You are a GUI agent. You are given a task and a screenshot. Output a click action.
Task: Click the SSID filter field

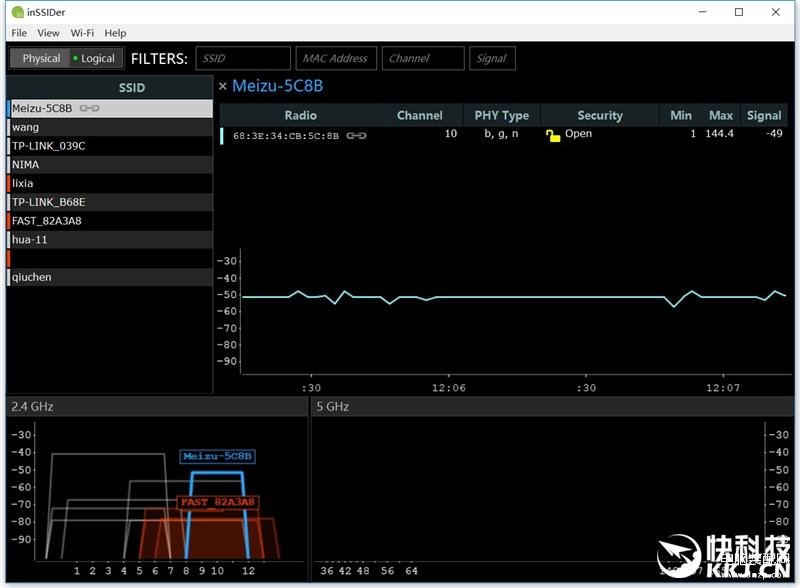[243, 58]
